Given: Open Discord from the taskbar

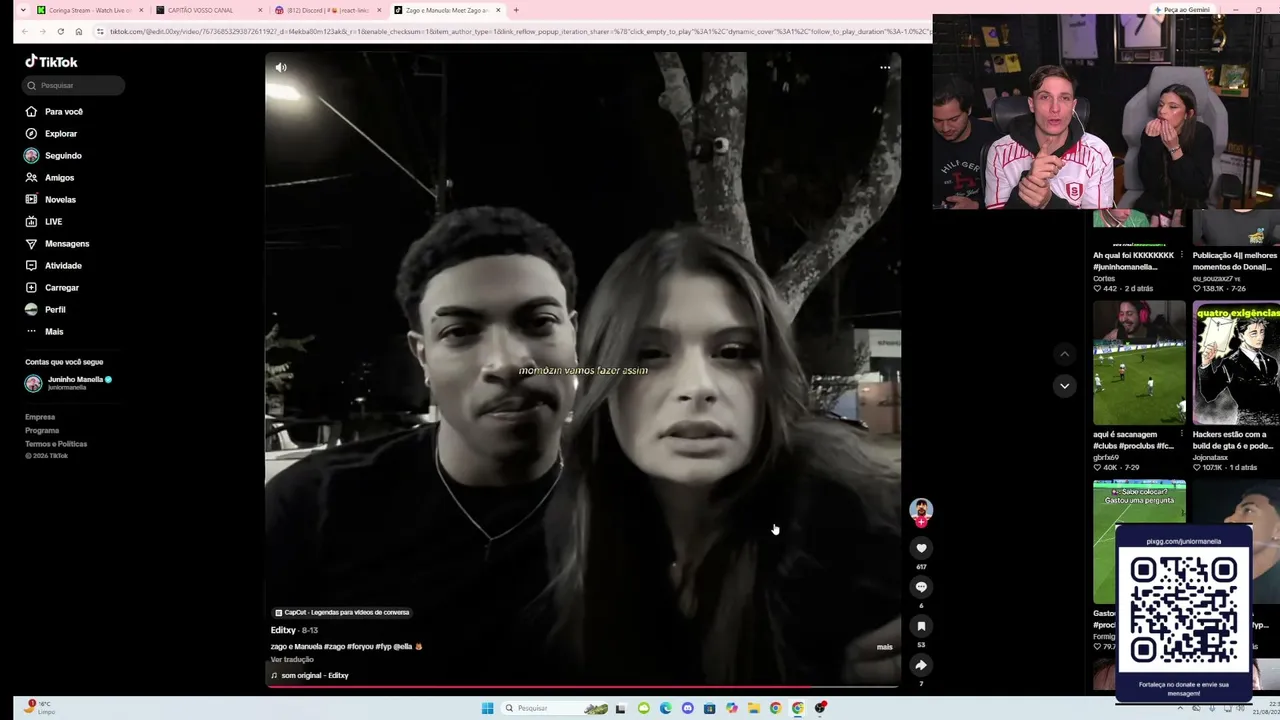Looking at the screenshot, I should 687,708.
